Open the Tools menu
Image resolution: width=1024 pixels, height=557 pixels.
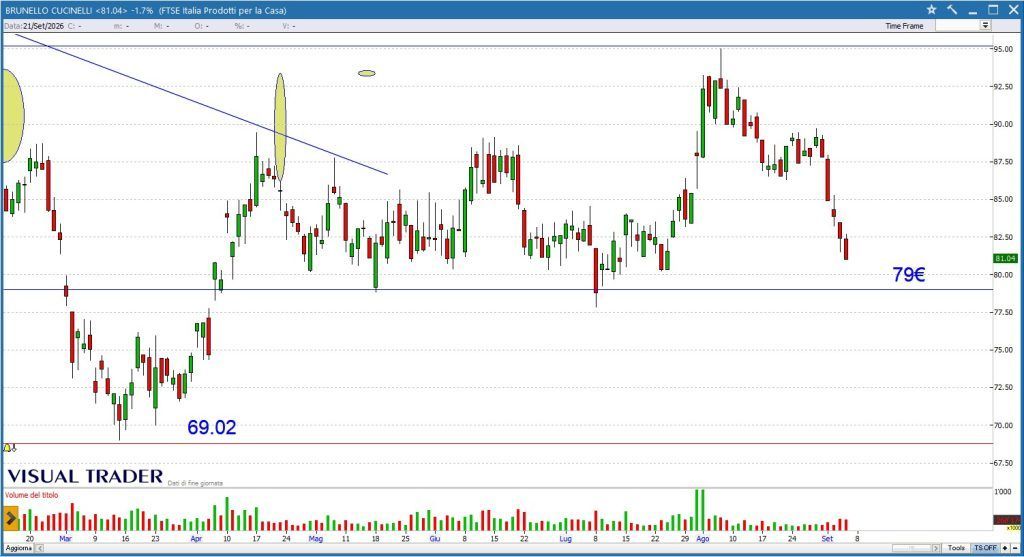[956, 548]
